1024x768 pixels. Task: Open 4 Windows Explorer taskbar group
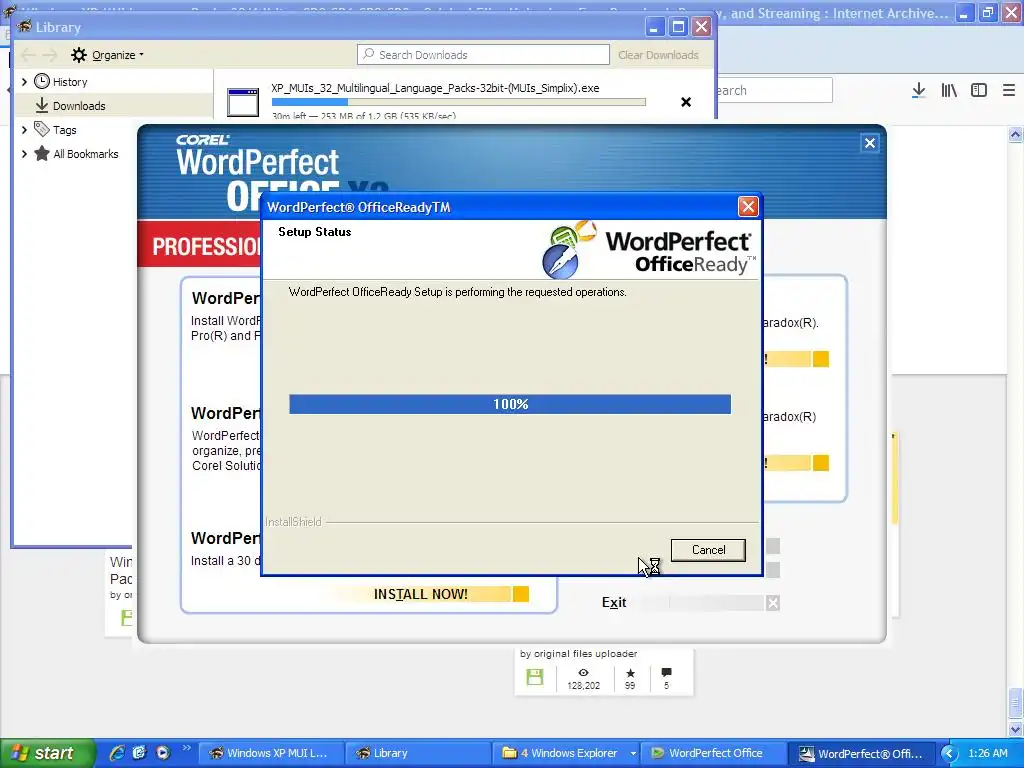click(x=566, y=753)
